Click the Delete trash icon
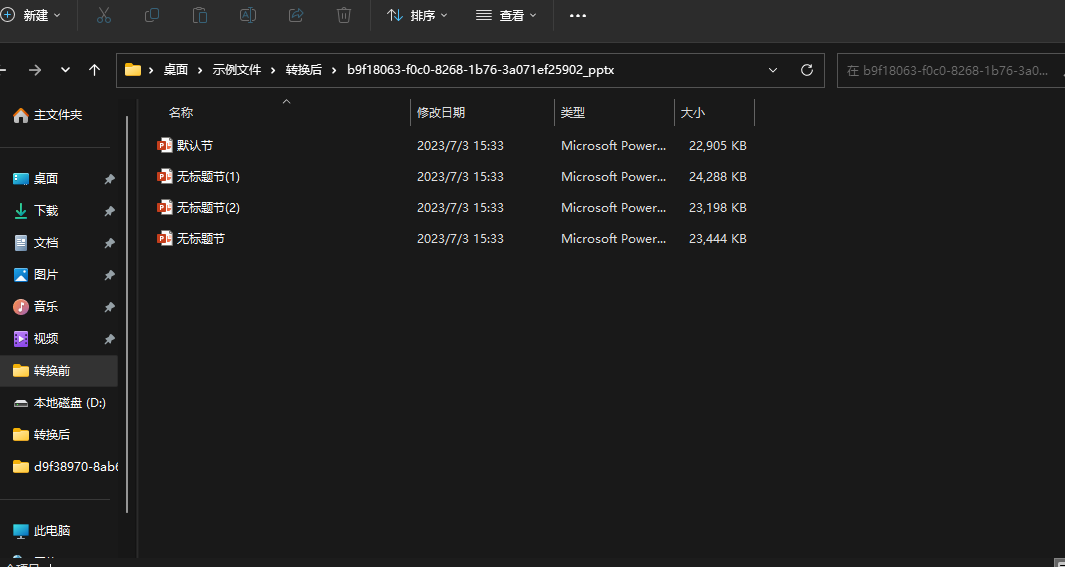The width and height of the screenshot is (1065, 567). click(x=344, y=15)
